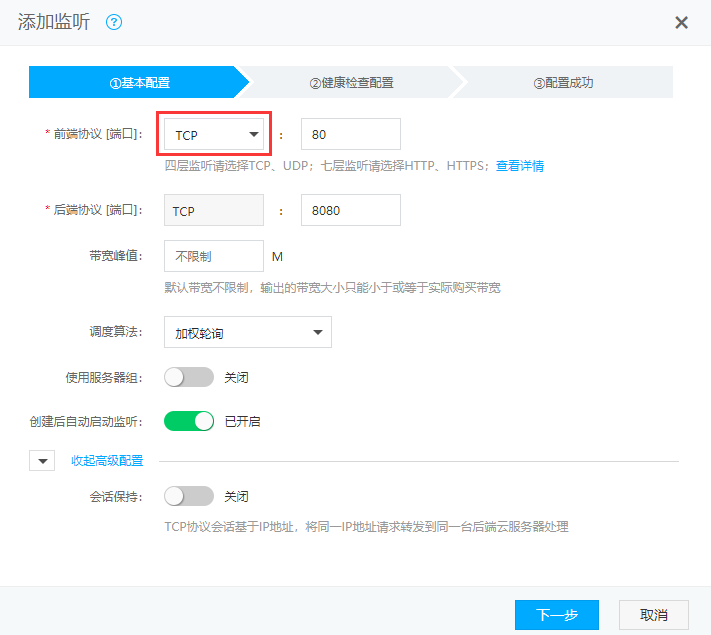Viewport: 711px width, 635px height.
Task: Close the 添加监听 dialog with X
Action: [x=681, y=22]
